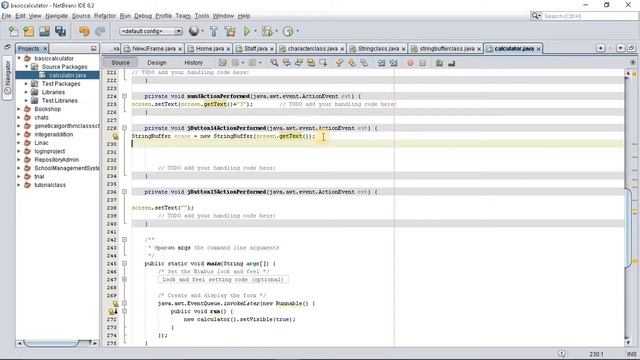Switch editor to Source view
The height and width of the screenshot is (360, 640).
click(x=120, y=62)
